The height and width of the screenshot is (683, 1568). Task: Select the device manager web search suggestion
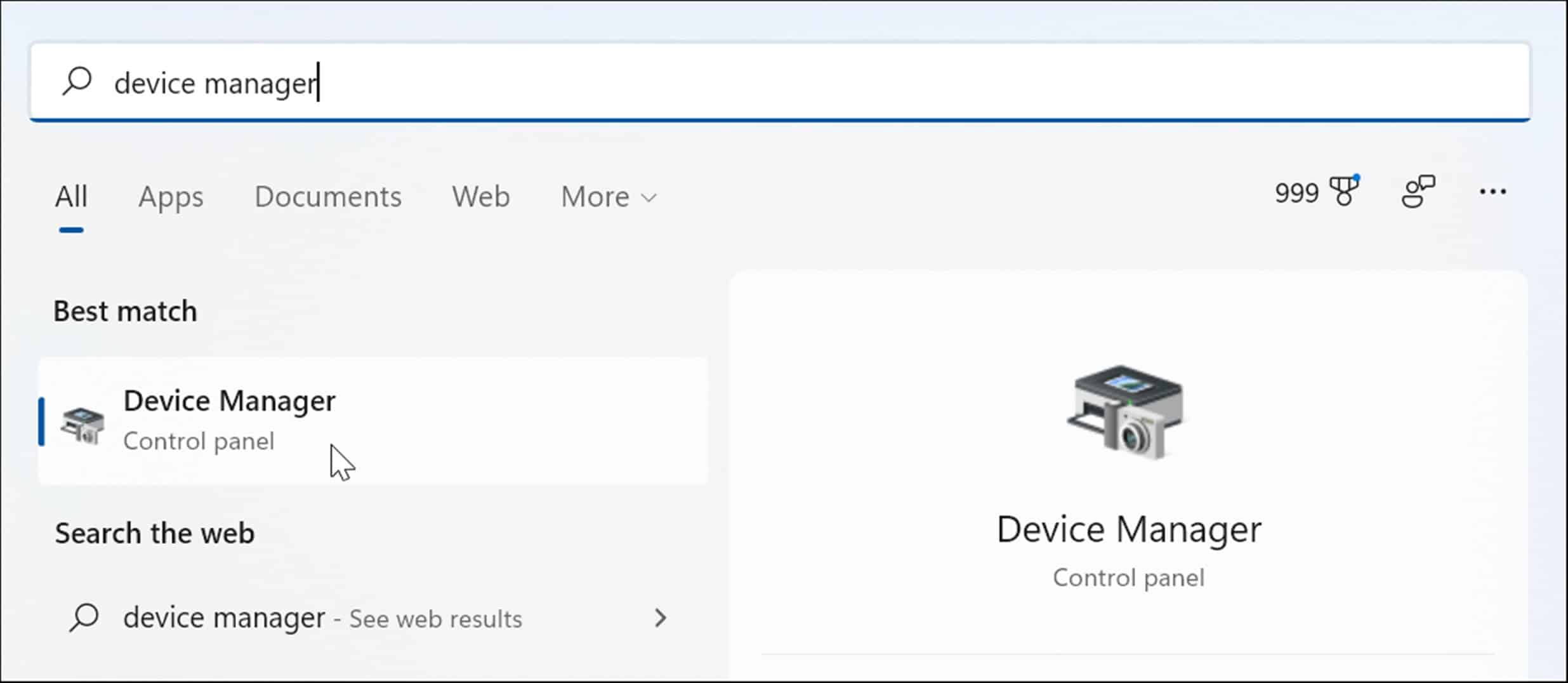coord(223,616)
